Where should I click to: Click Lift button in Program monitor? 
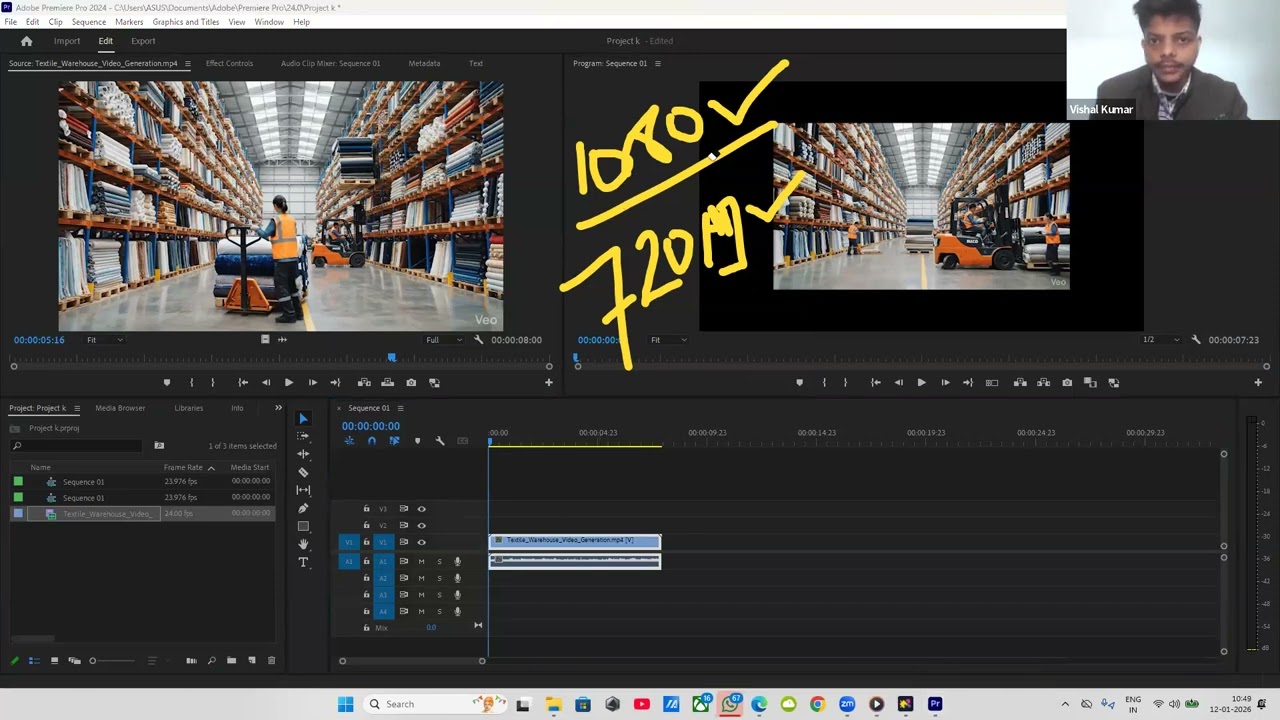coord(1020,383)
